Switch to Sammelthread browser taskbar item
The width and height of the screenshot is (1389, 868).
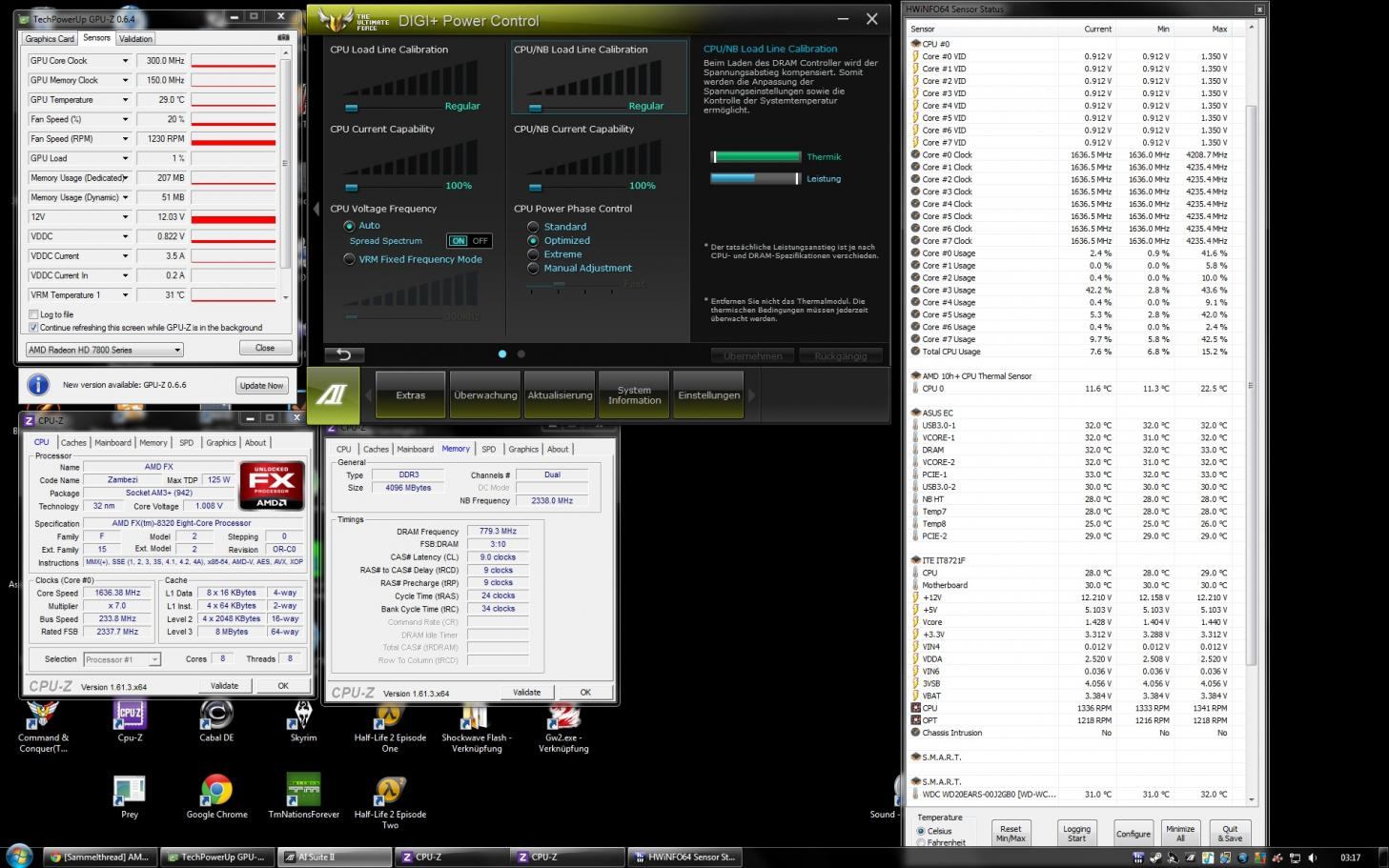click(99, 857)
